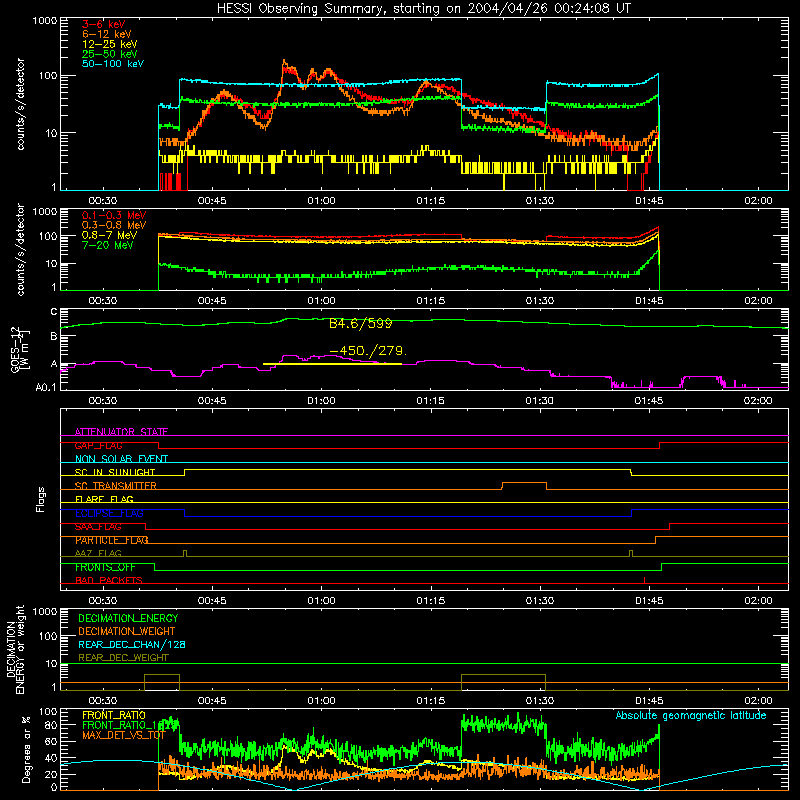The image size is (800, 800).
Task: Click the GOES-12 axis label
Action: 19,349
